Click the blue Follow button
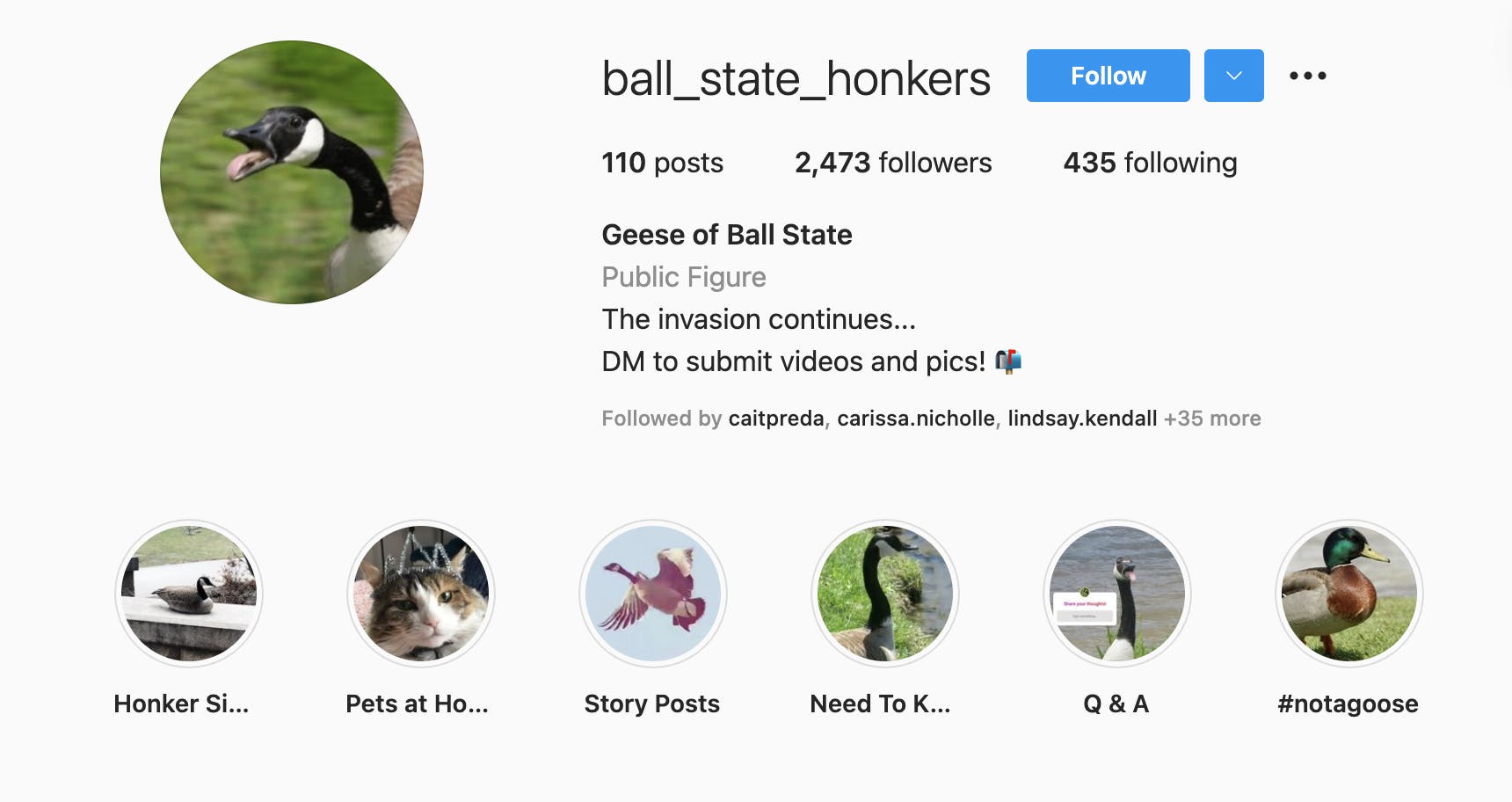 pos(1108,76)
